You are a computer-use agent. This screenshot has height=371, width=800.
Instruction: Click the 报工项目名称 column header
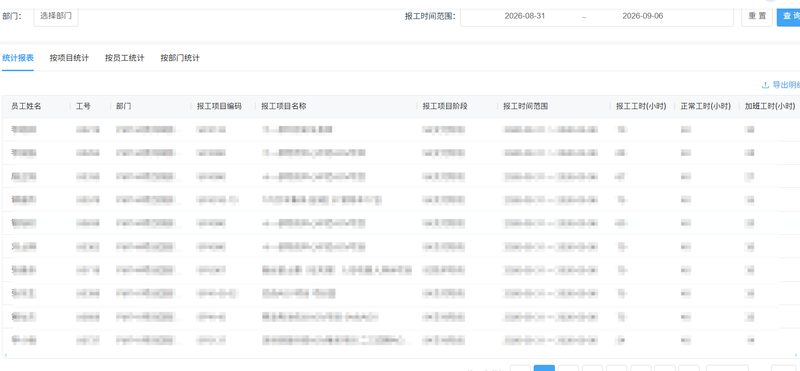click(x=283, y=106)
